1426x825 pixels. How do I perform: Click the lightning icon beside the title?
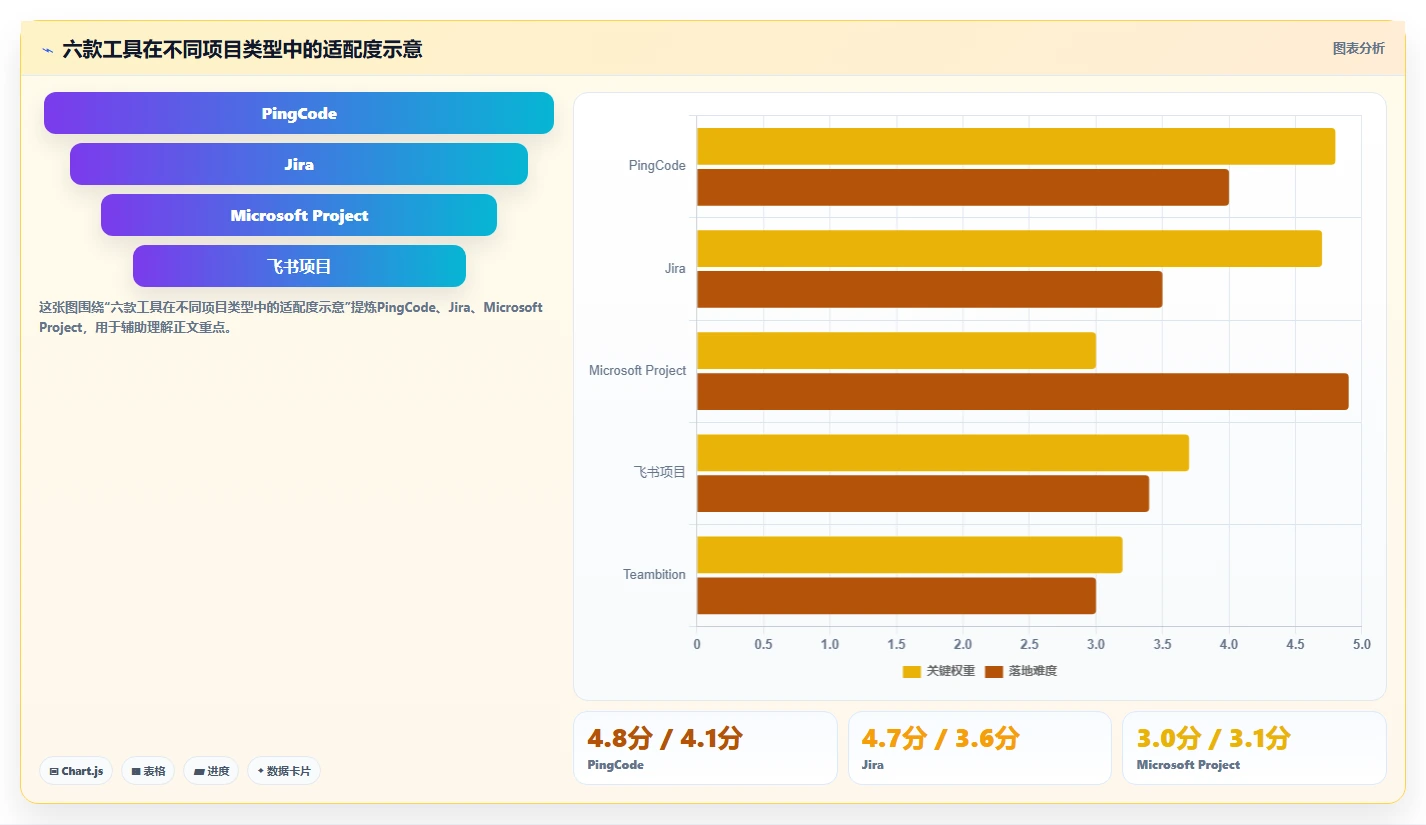(47, 49)
